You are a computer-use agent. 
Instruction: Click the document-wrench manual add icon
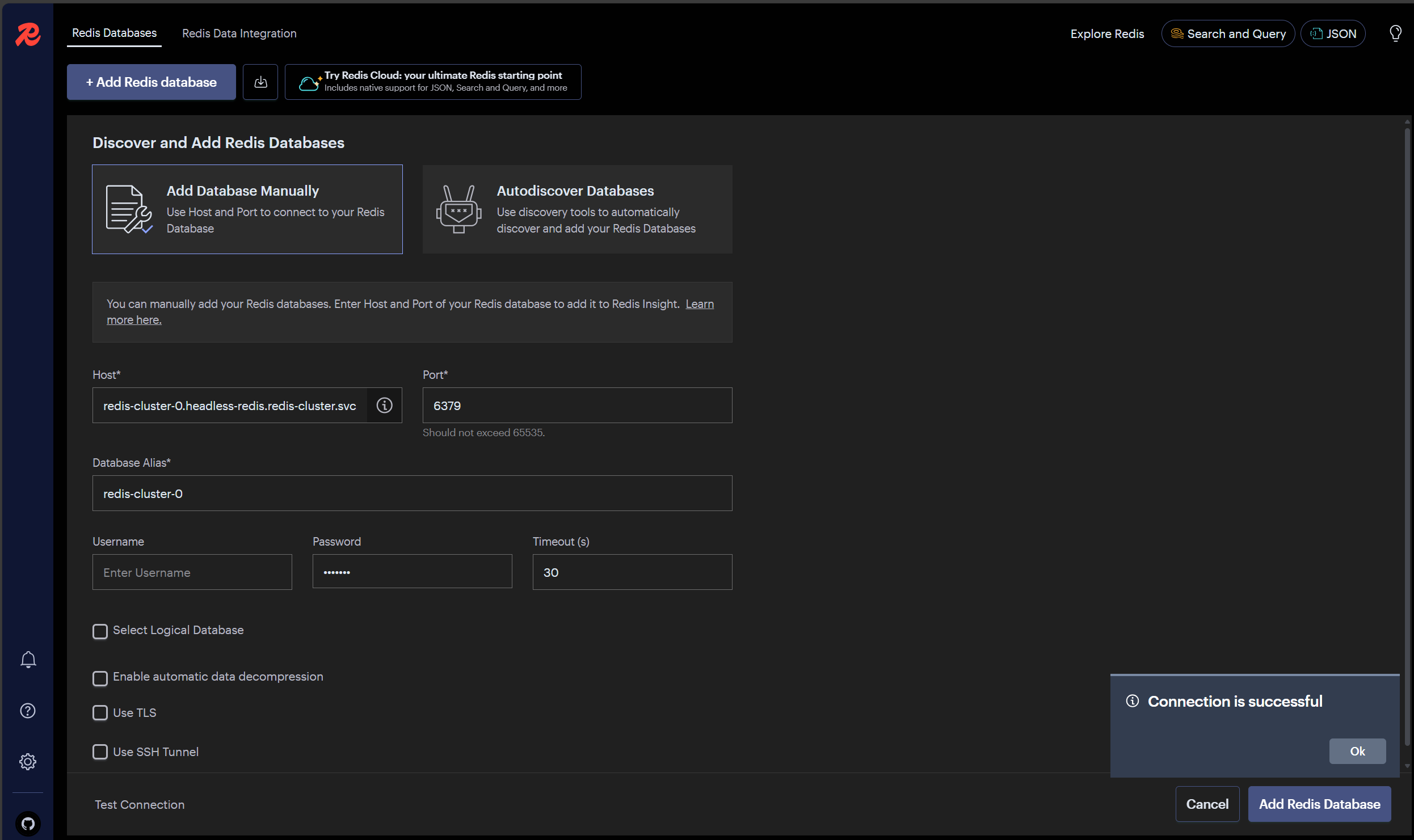tap(129, 209)
